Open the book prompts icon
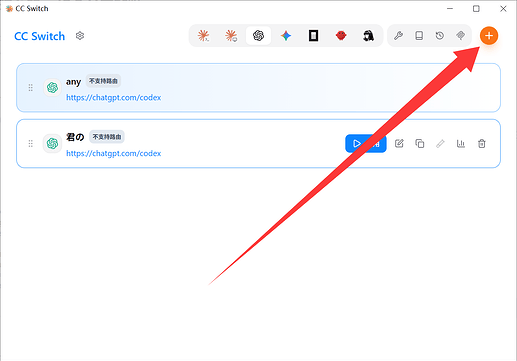 coord(419,35)
